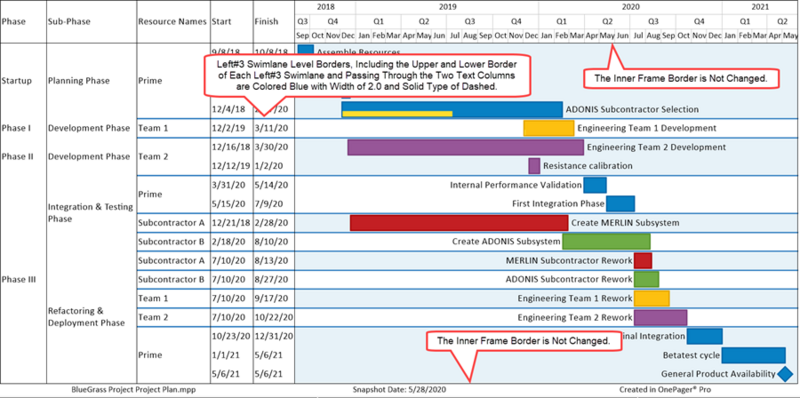Screen dimensions: 800x398
Task: Click the Create MERLIN Subsystem text label
Action: coord(625,223)
